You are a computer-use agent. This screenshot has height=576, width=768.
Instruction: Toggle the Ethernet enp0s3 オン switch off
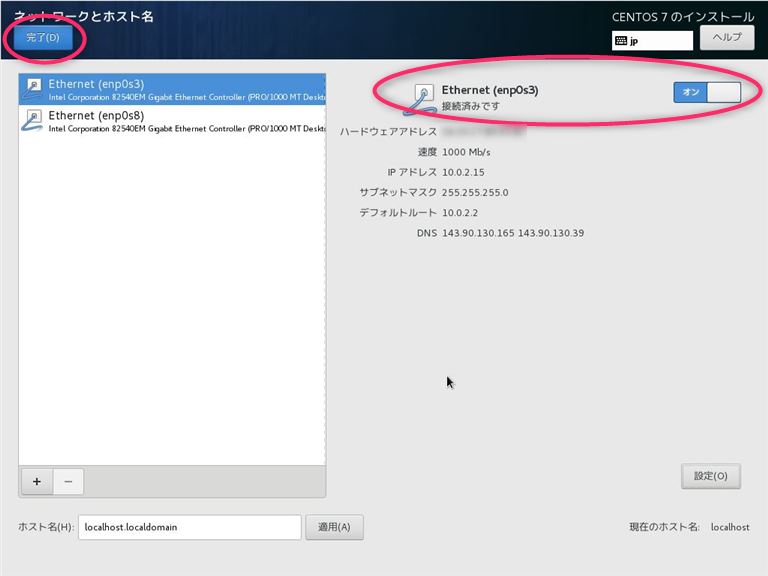pos(707,92)
